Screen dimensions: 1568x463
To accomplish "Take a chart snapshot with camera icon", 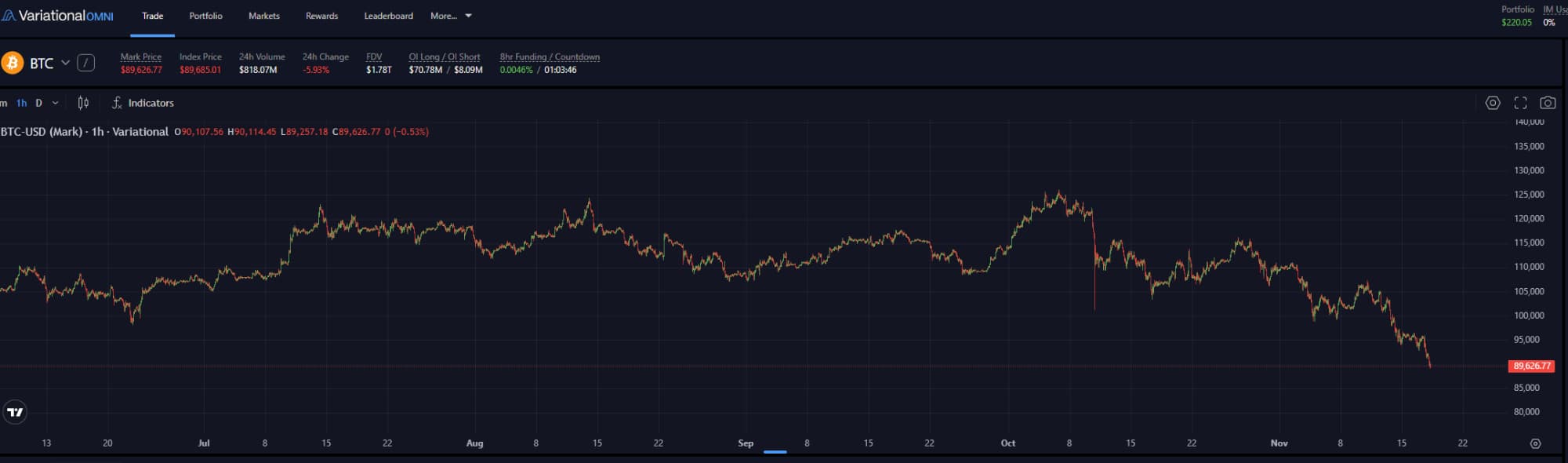I will pyautogui.click(x=1548, y=103).
